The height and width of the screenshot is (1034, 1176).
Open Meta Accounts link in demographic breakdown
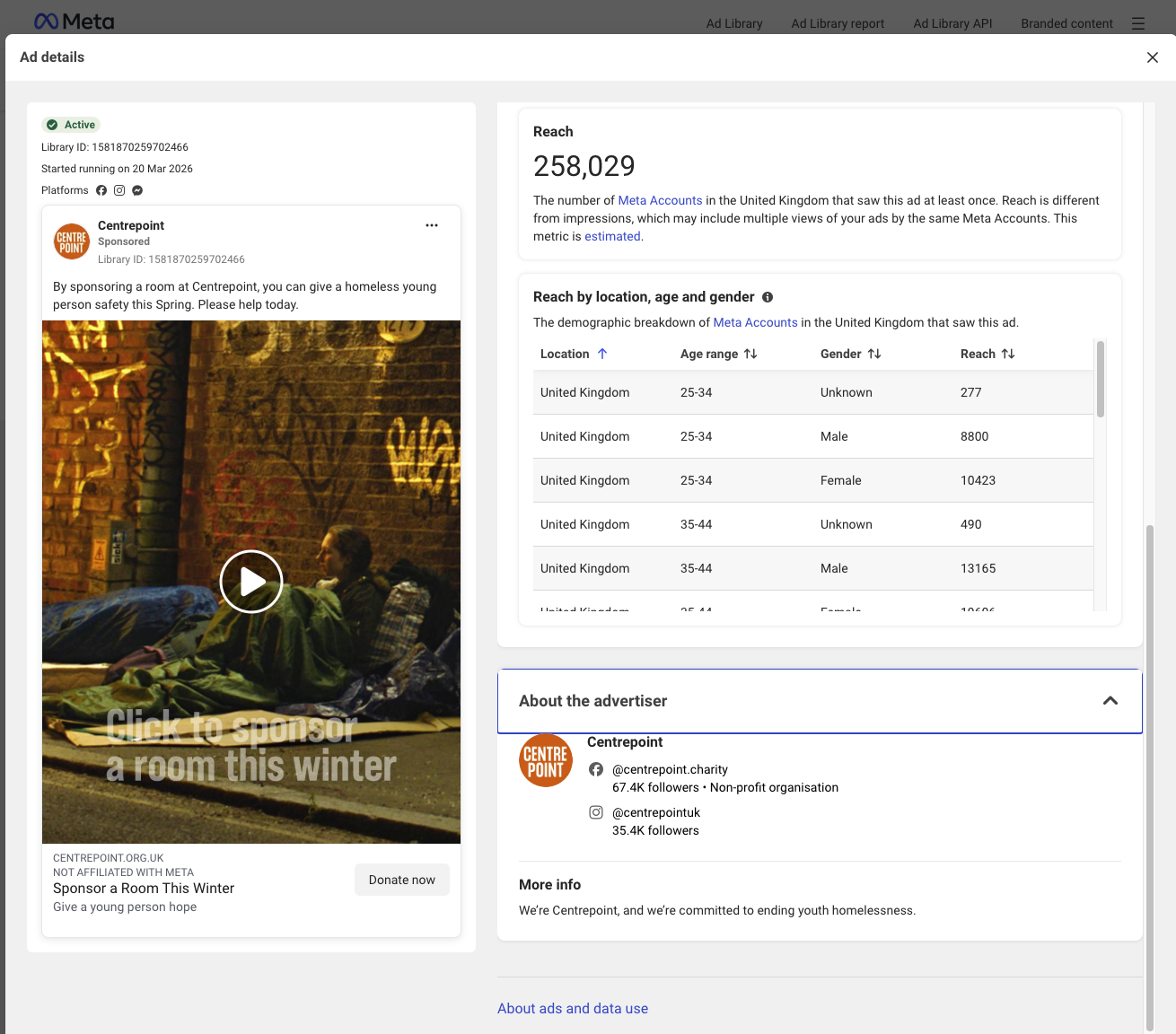tap(755, 322)
